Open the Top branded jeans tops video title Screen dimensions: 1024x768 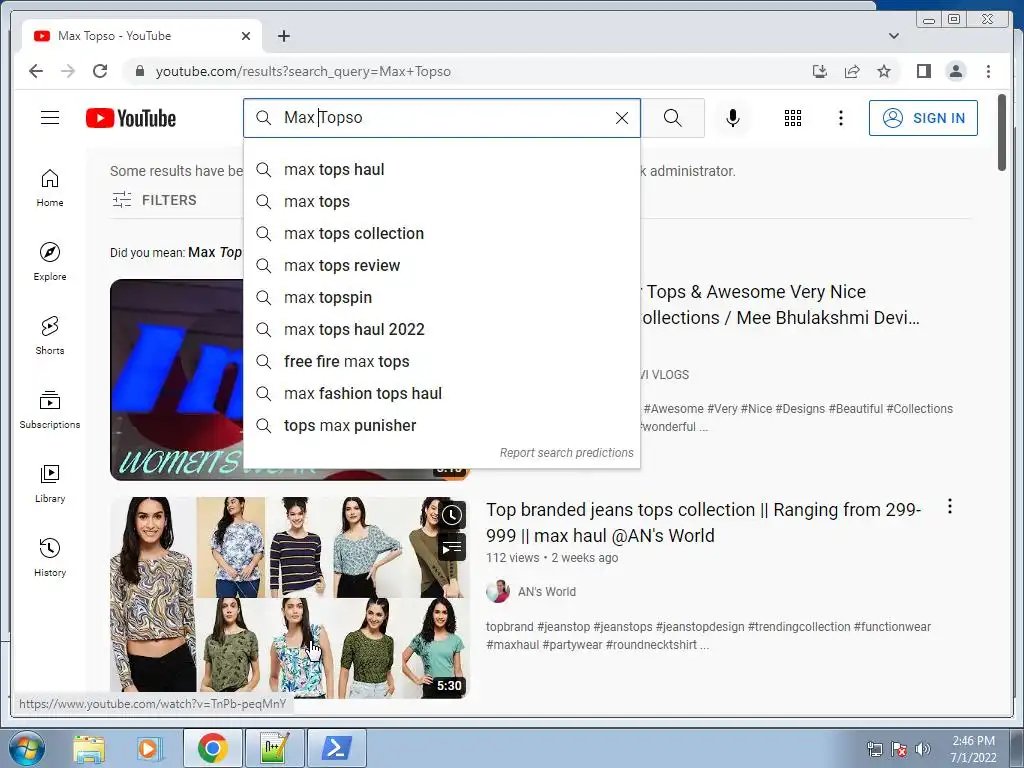(x=703, y=522)
